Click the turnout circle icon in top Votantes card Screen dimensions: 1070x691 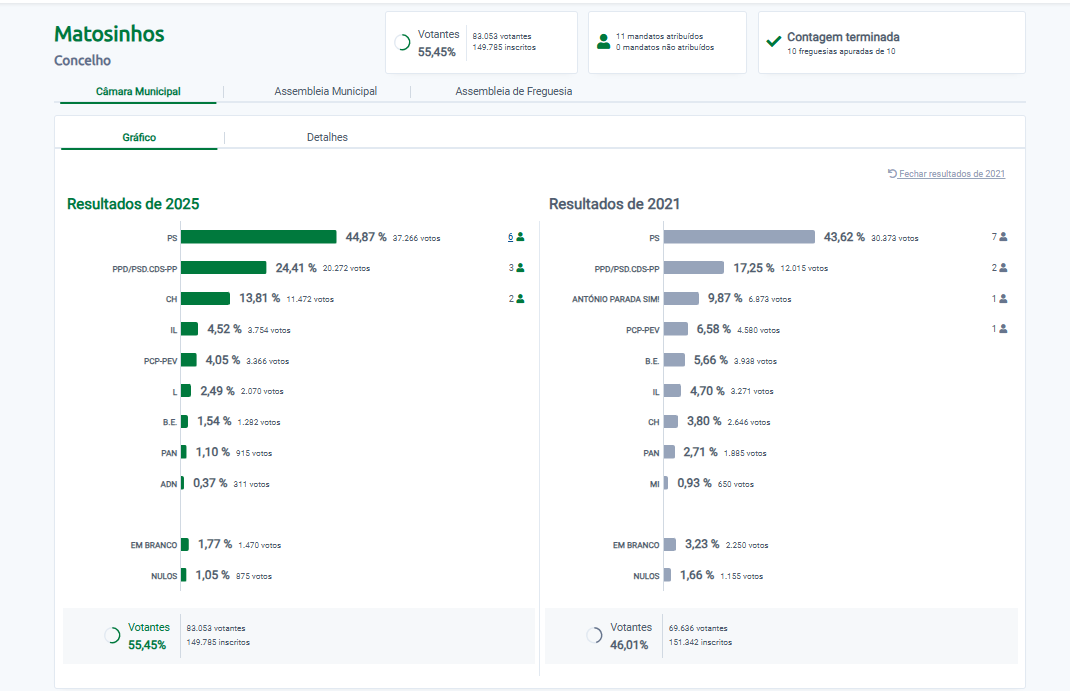click(403, 43)
